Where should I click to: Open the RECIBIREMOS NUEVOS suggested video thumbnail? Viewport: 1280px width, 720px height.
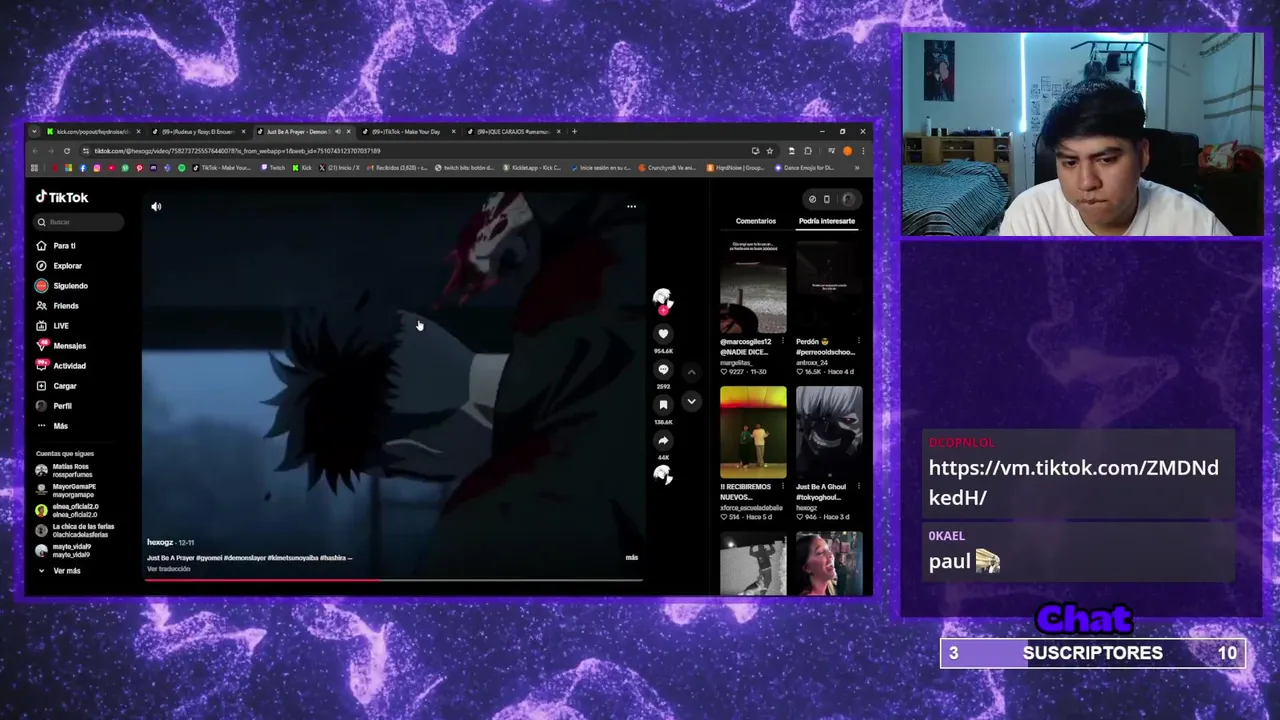click(x=753, y=432)
